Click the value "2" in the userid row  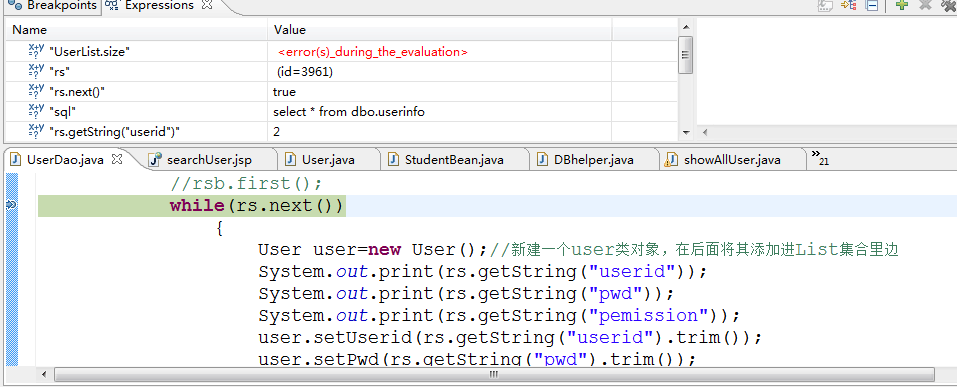pyautogui.click(x=276, y=131)
